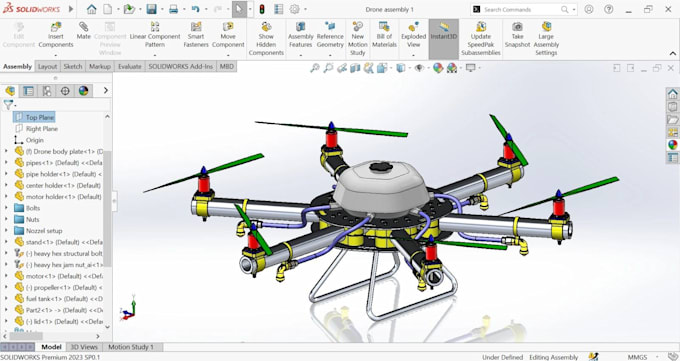Open the Markup tab
680x361 pixels.
100,66
